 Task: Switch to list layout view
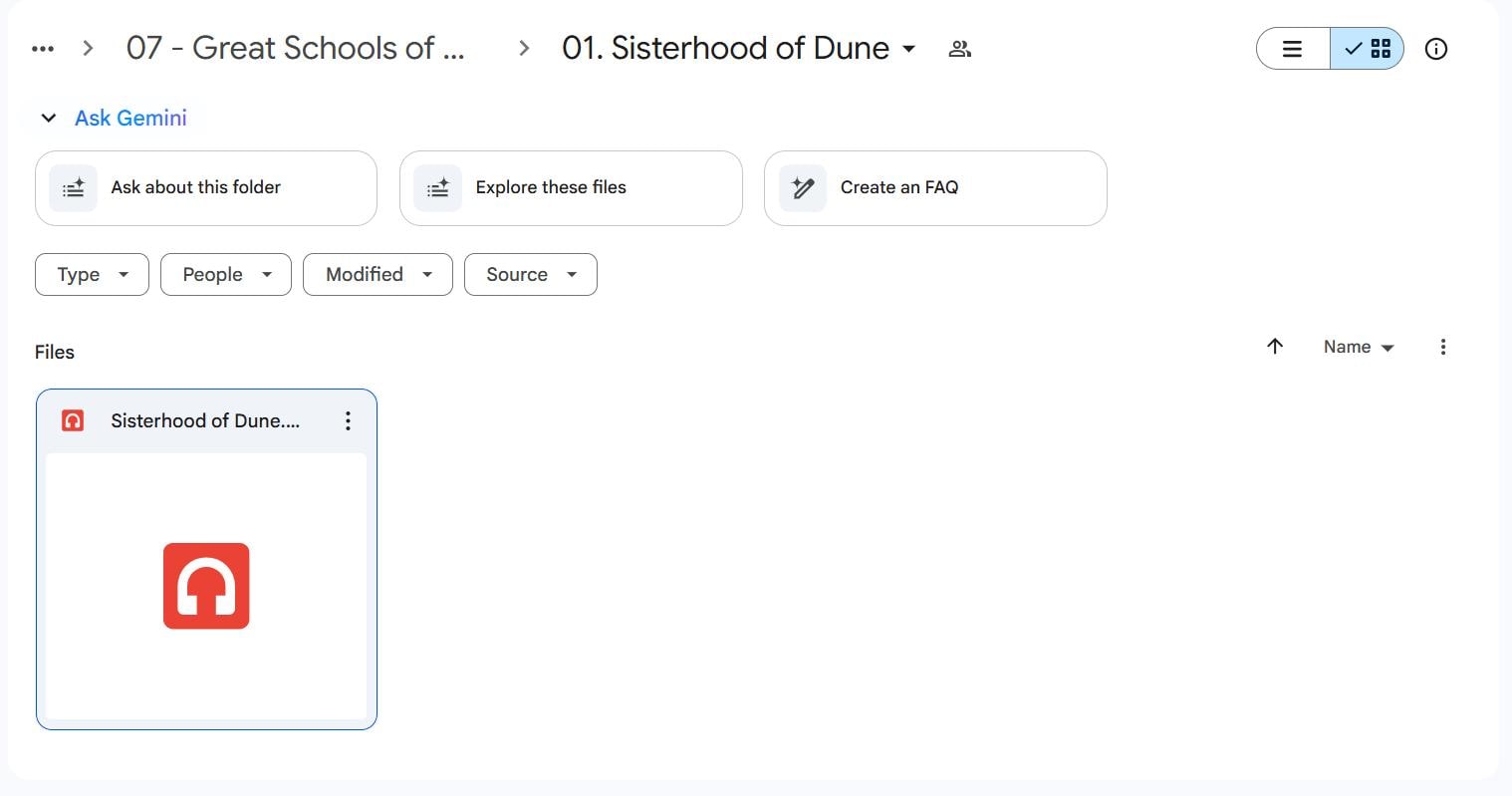point(1292,48)
